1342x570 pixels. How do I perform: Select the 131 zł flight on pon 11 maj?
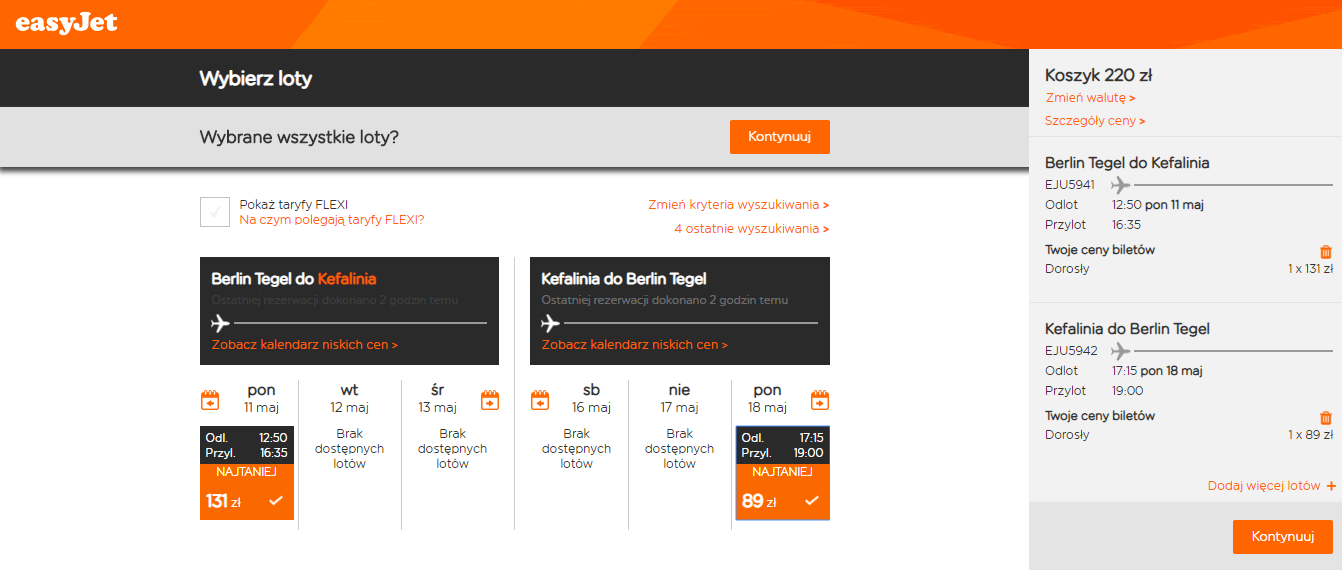click(x=247, y=473)
